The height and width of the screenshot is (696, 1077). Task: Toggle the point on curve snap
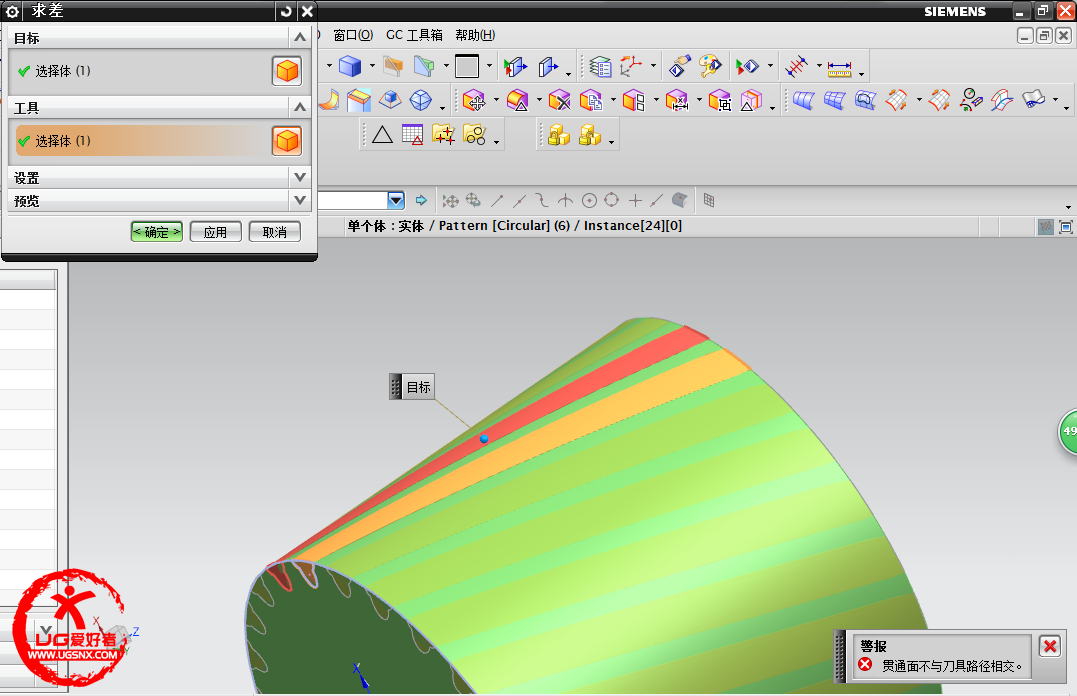(657, 201)
